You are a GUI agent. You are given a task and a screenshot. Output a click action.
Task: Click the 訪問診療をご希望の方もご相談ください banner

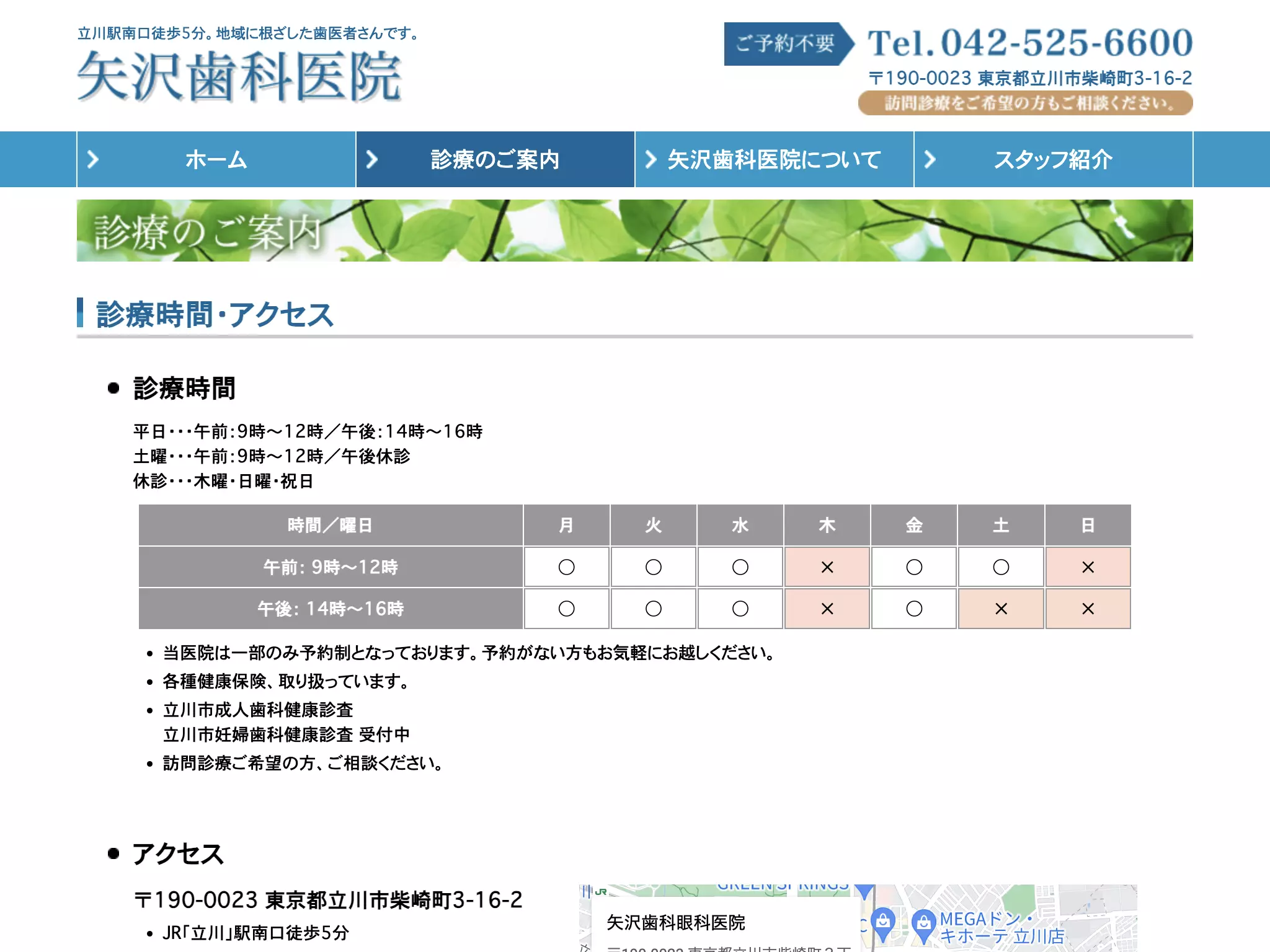click(x=1025, y=103)
